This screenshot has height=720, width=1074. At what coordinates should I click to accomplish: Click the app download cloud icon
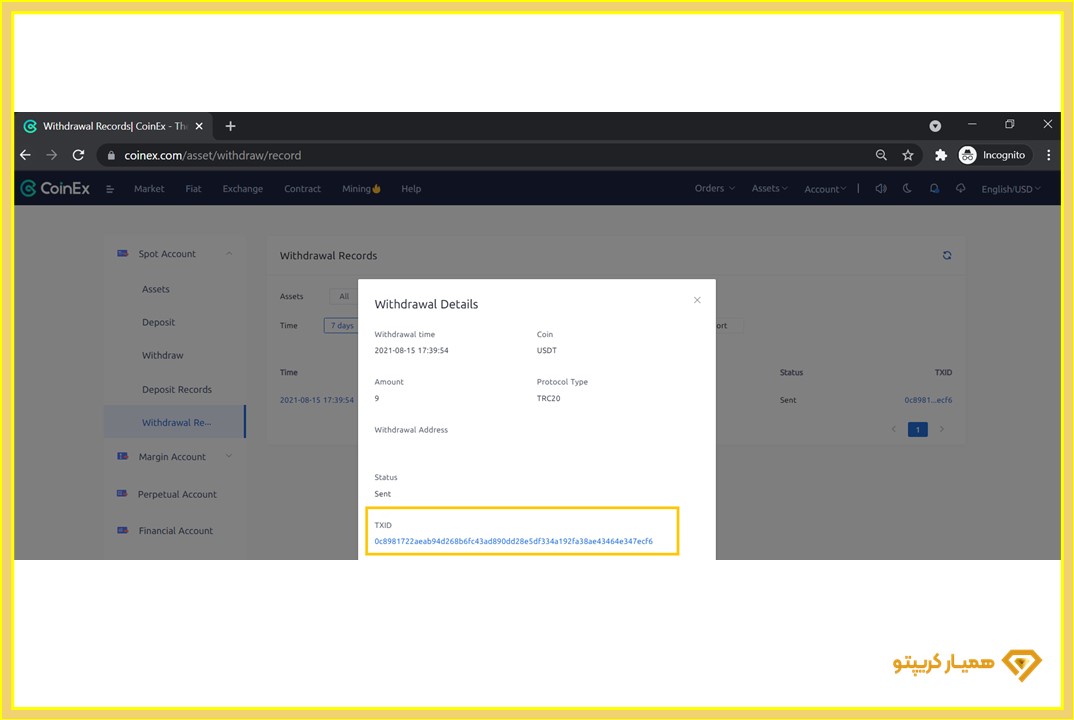[x=961, y=188]
